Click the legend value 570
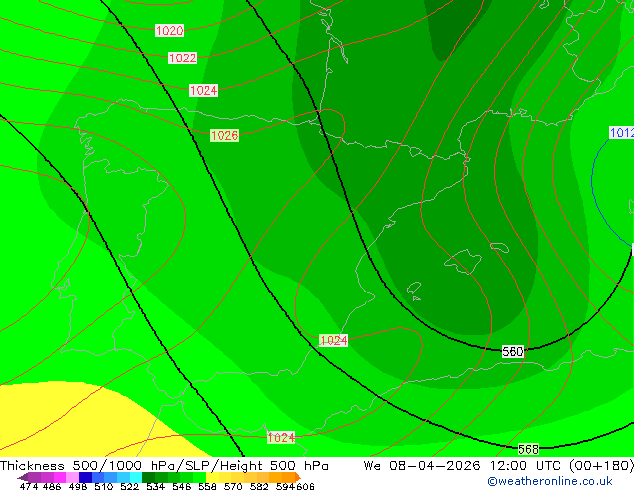Viewport: 634px width, 490px height. tap(233, 486)
